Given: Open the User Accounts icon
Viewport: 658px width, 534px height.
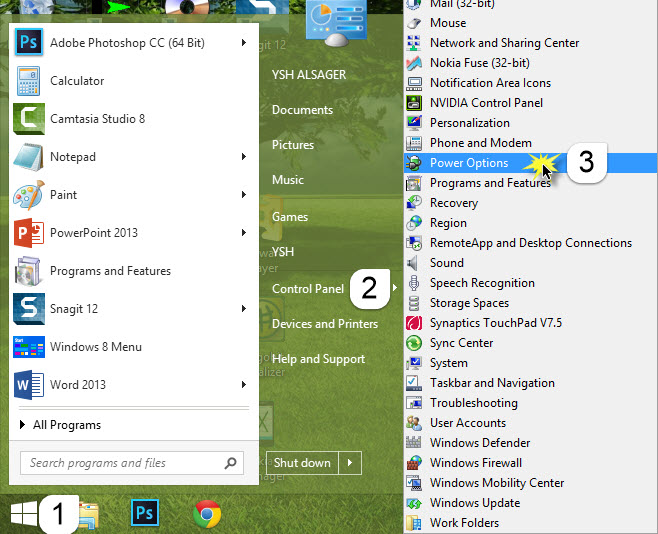Looking at the screenshot, I should click(x=414, y=423).
